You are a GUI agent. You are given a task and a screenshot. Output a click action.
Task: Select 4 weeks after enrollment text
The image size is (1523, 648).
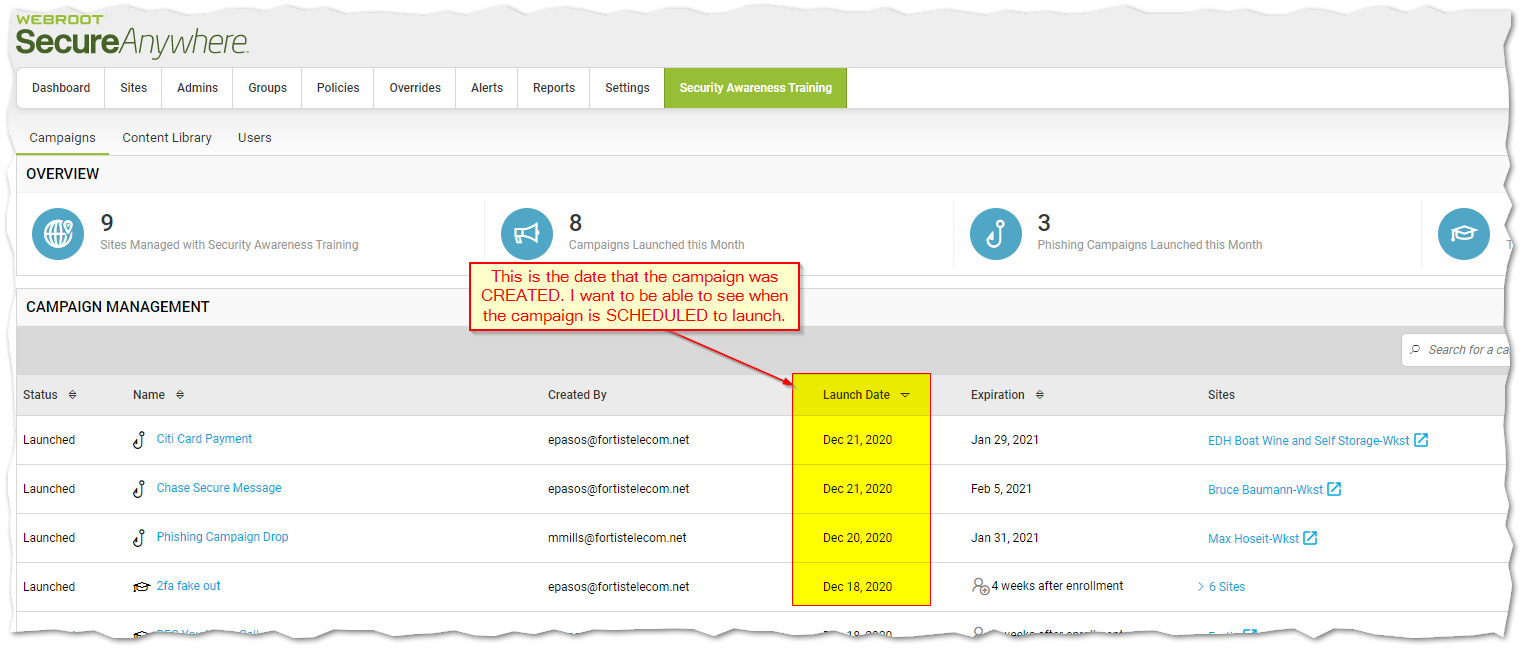click(1057, 586)
